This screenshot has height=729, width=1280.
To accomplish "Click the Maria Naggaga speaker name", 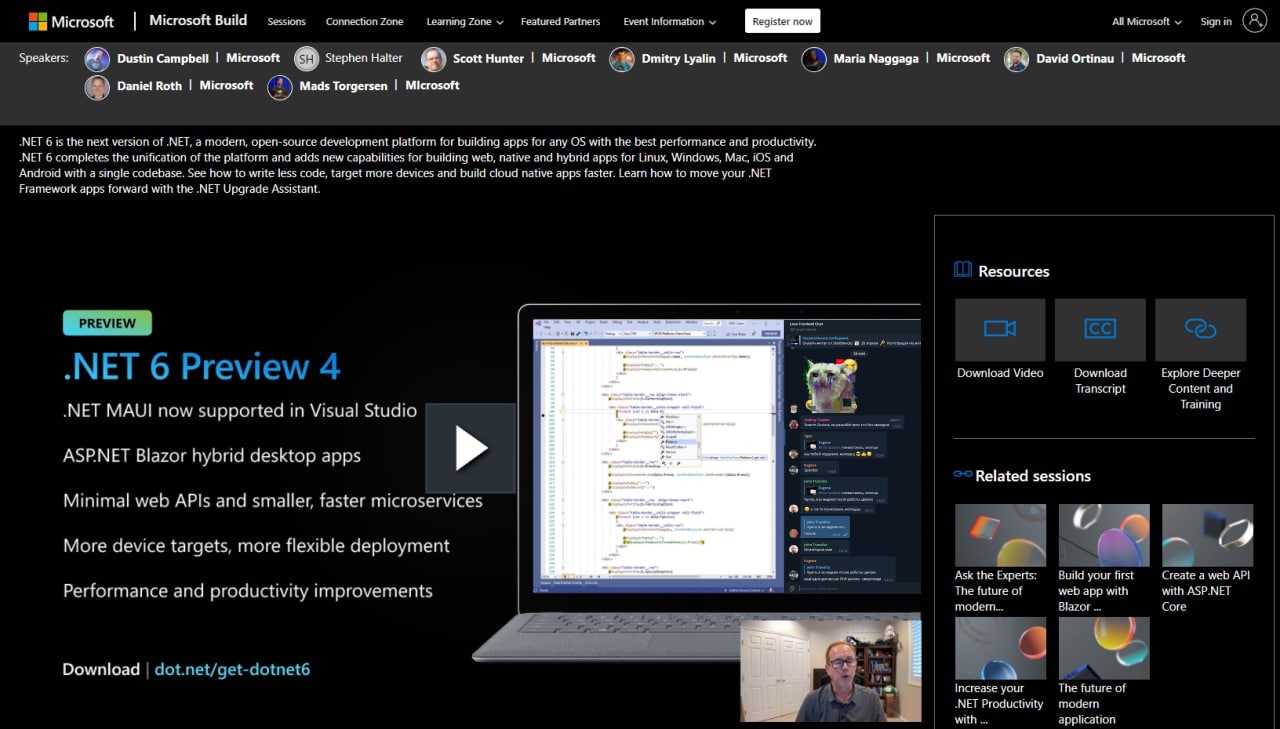I will (876, 59).
